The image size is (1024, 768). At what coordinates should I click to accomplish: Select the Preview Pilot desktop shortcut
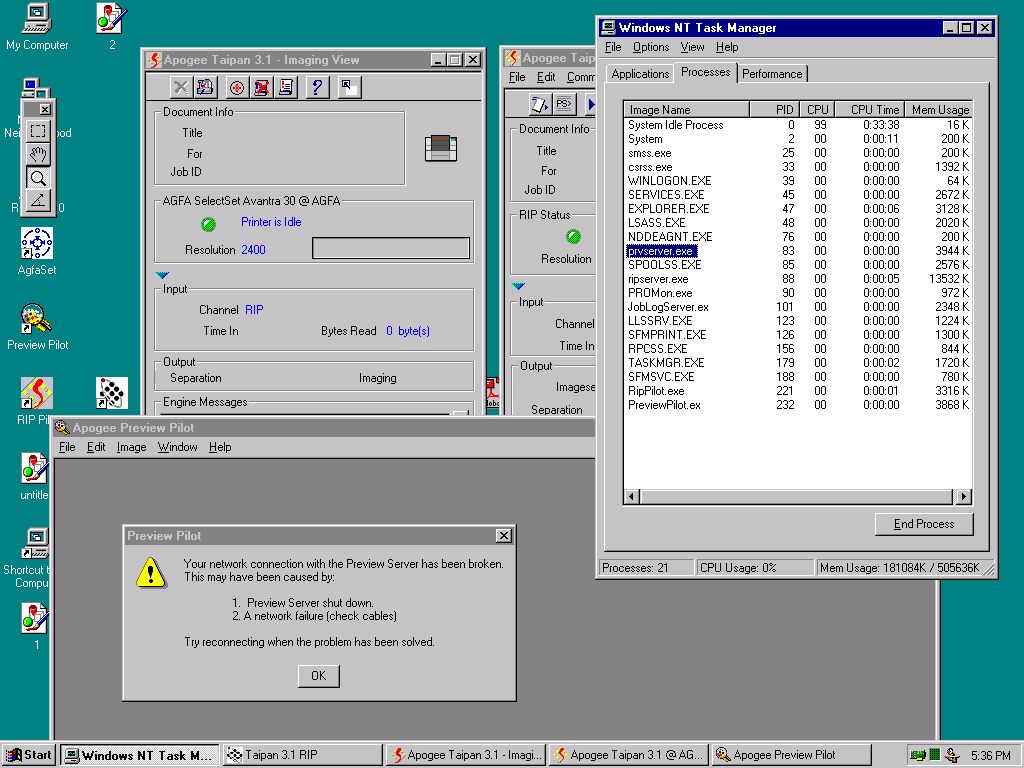[37, 327]
